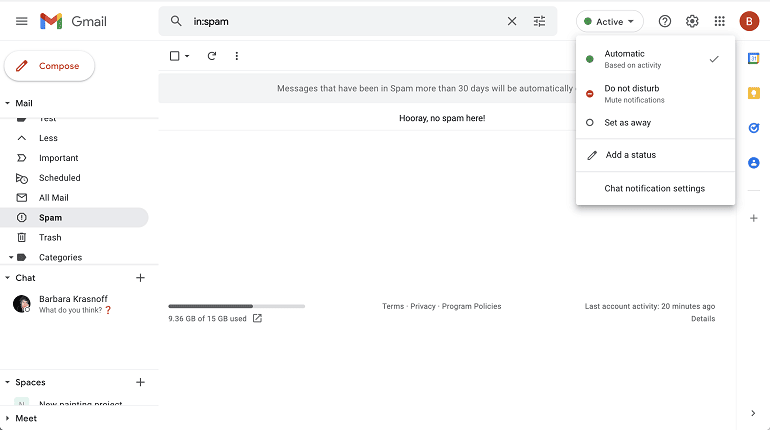The image size is (770, 430).
Task: Click the Scheduled clock icon
Action: point(22,178)
